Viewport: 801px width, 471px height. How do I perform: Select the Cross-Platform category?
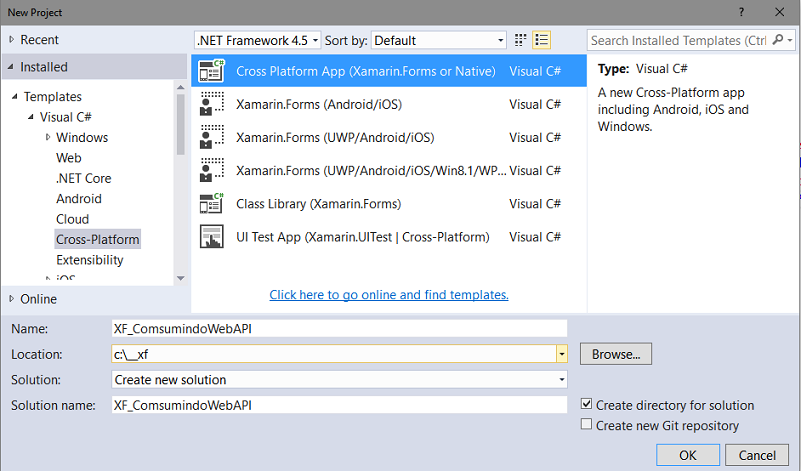98,240
